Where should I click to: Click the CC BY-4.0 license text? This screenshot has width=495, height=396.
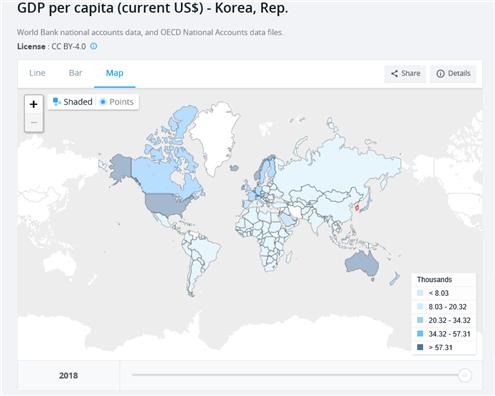69,46
